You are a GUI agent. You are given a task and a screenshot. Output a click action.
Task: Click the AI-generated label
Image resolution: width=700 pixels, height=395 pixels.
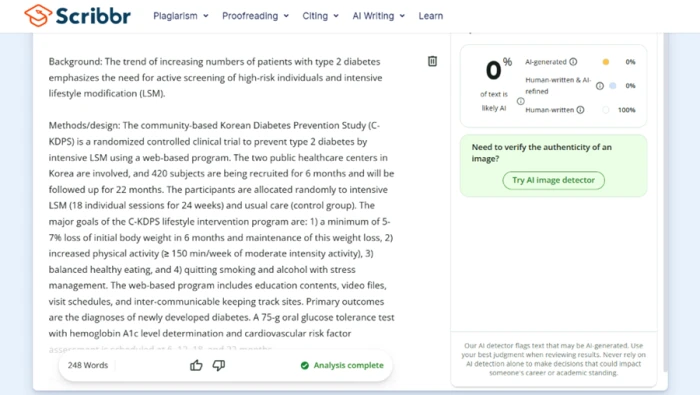click(x=546, y=62)
